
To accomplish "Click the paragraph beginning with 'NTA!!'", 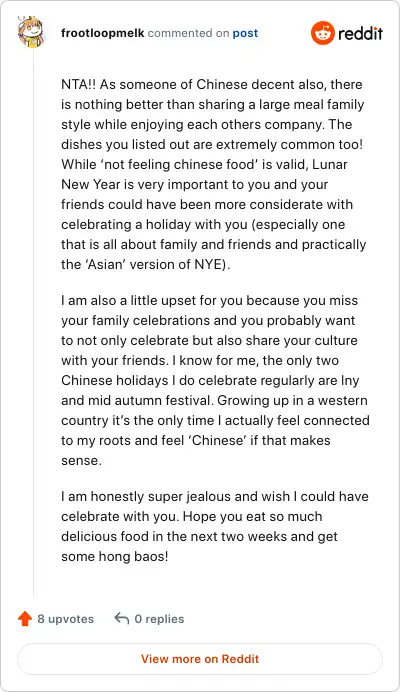I will coord(214,174).
